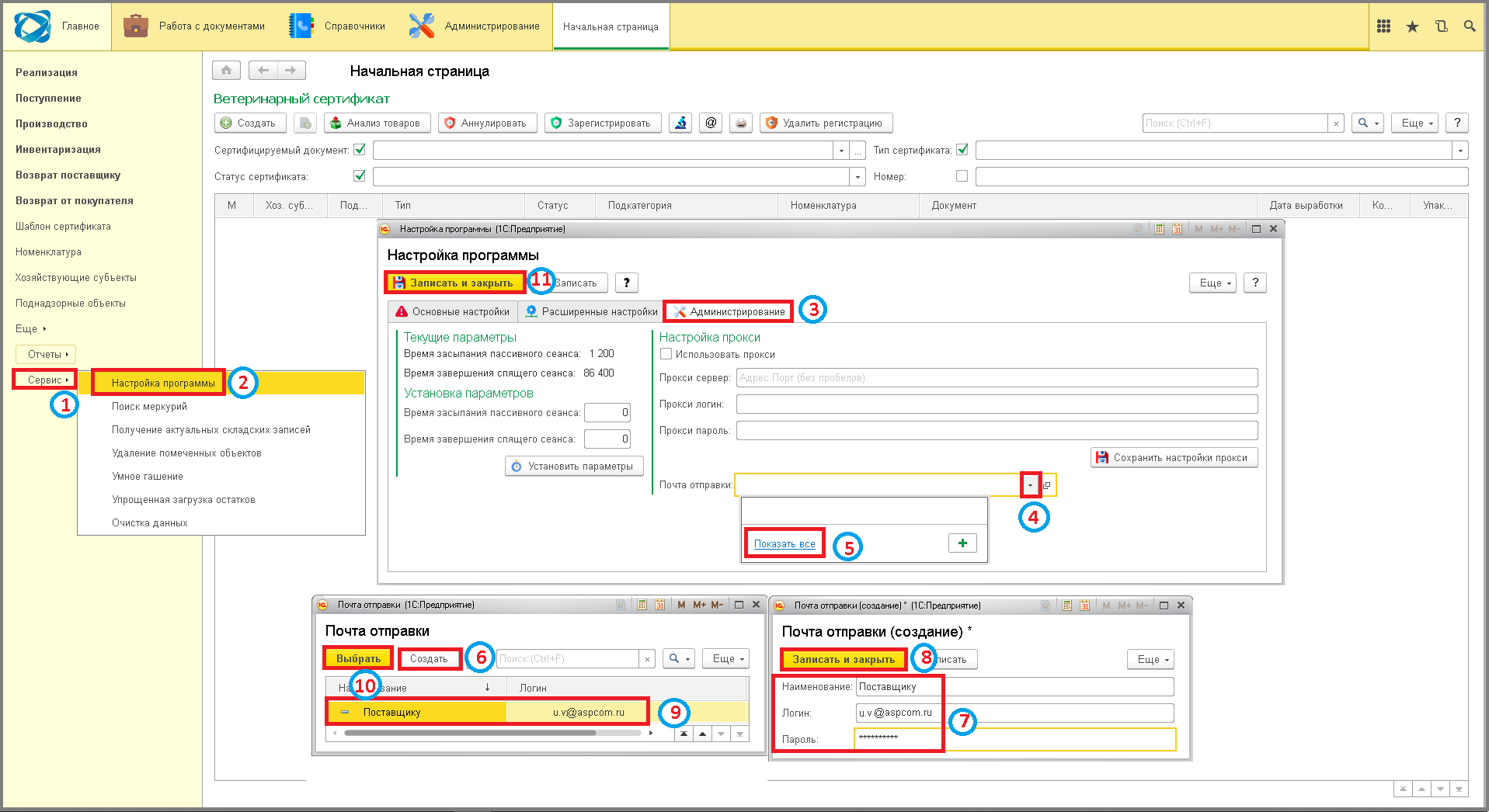Click the green plus icon in dropdown list

coord(962,543)
